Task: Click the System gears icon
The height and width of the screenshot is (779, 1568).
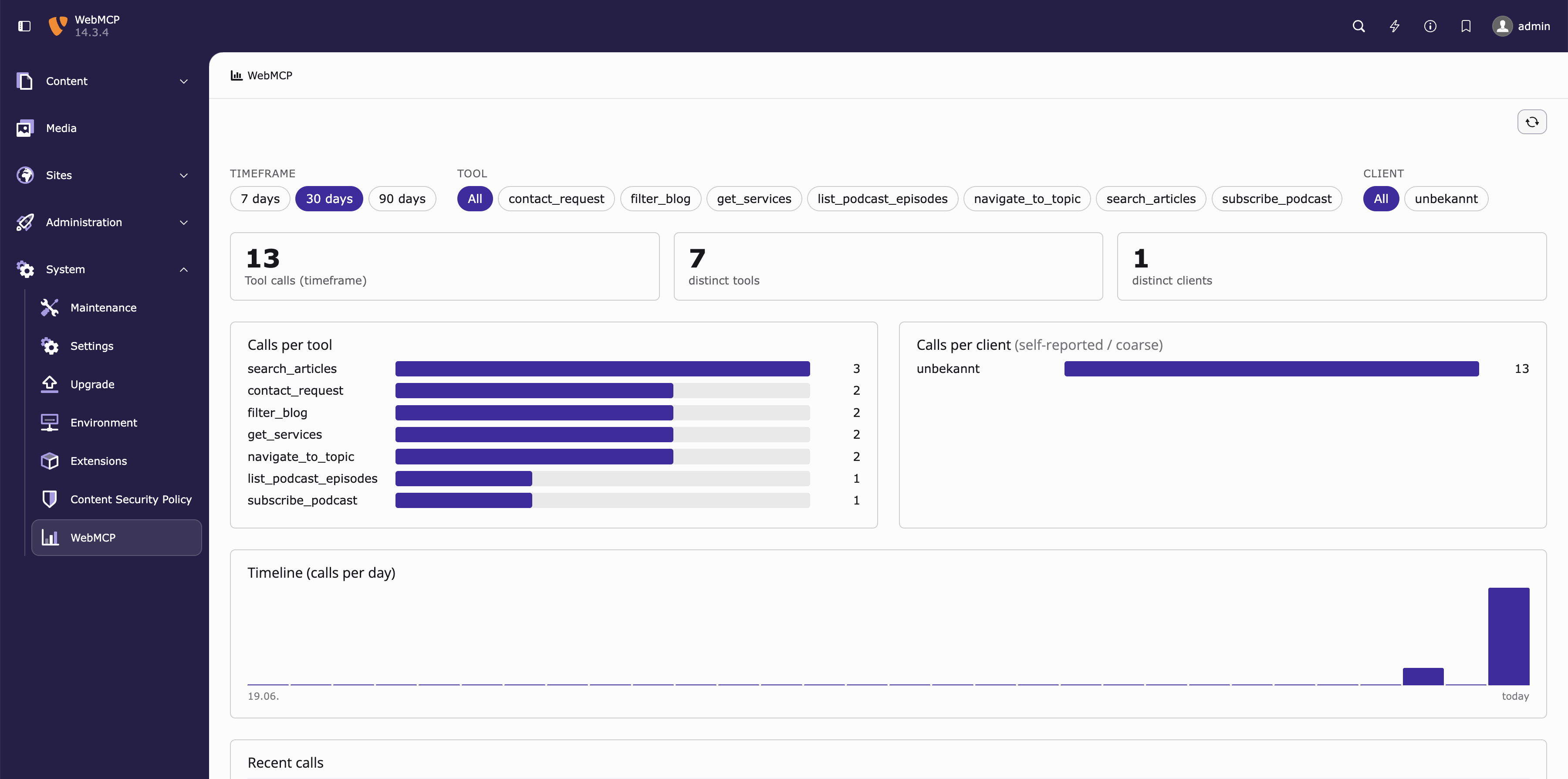Action: [25, 269]
